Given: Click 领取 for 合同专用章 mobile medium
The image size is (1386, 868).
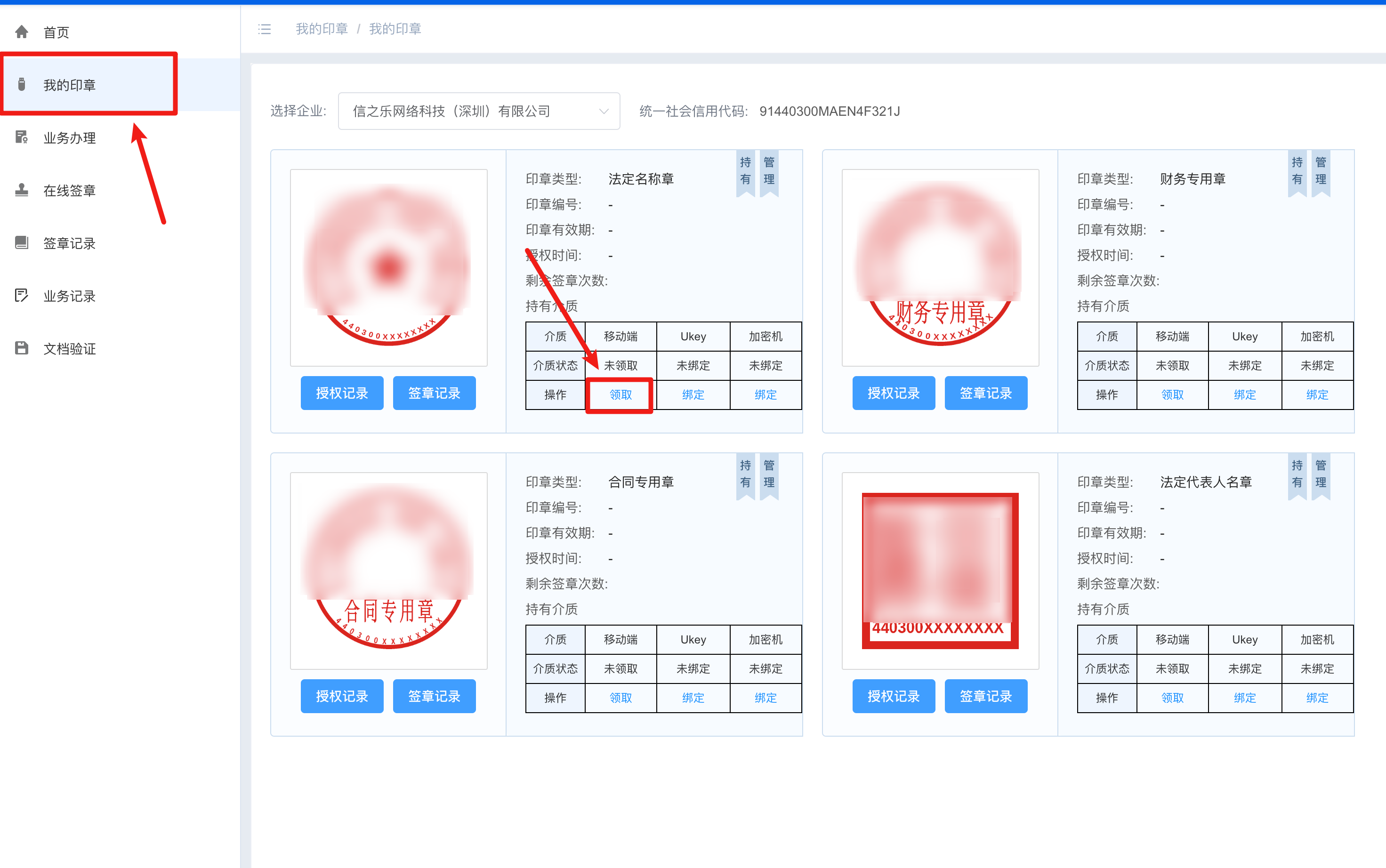Looking at the screenshot, I should pyautogui.click(x=620, y=698).
